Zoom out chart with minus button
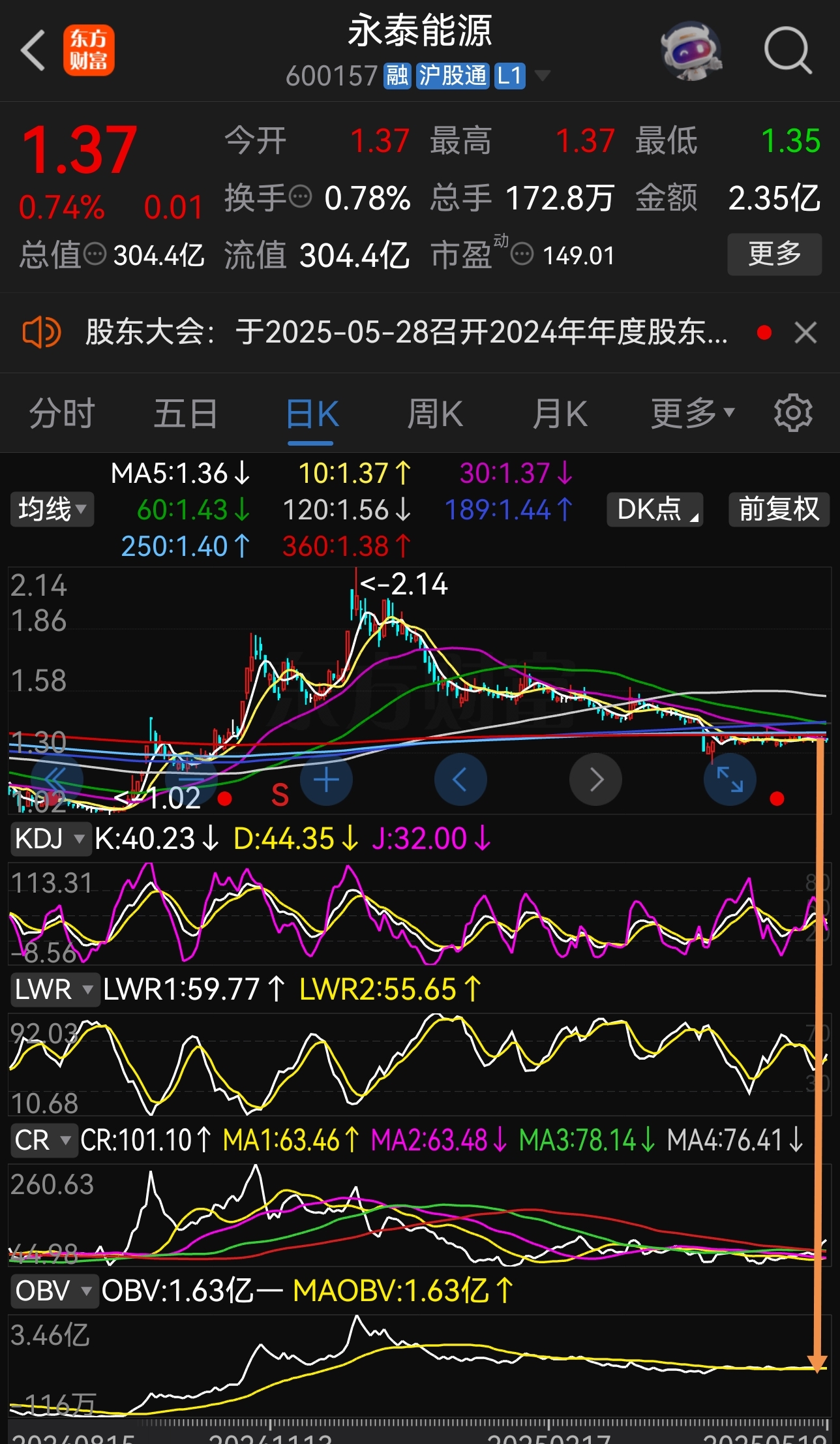Screen dimensions: 840x1444 click(192, 780)
